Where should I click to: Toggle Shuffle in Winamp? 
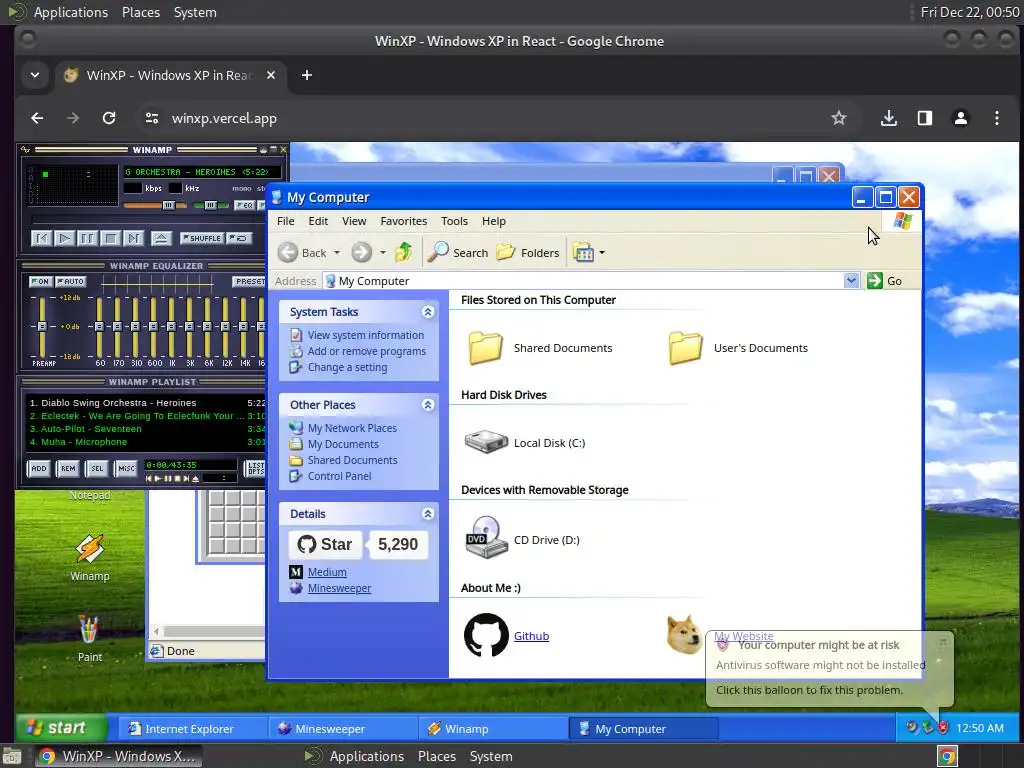202,238
